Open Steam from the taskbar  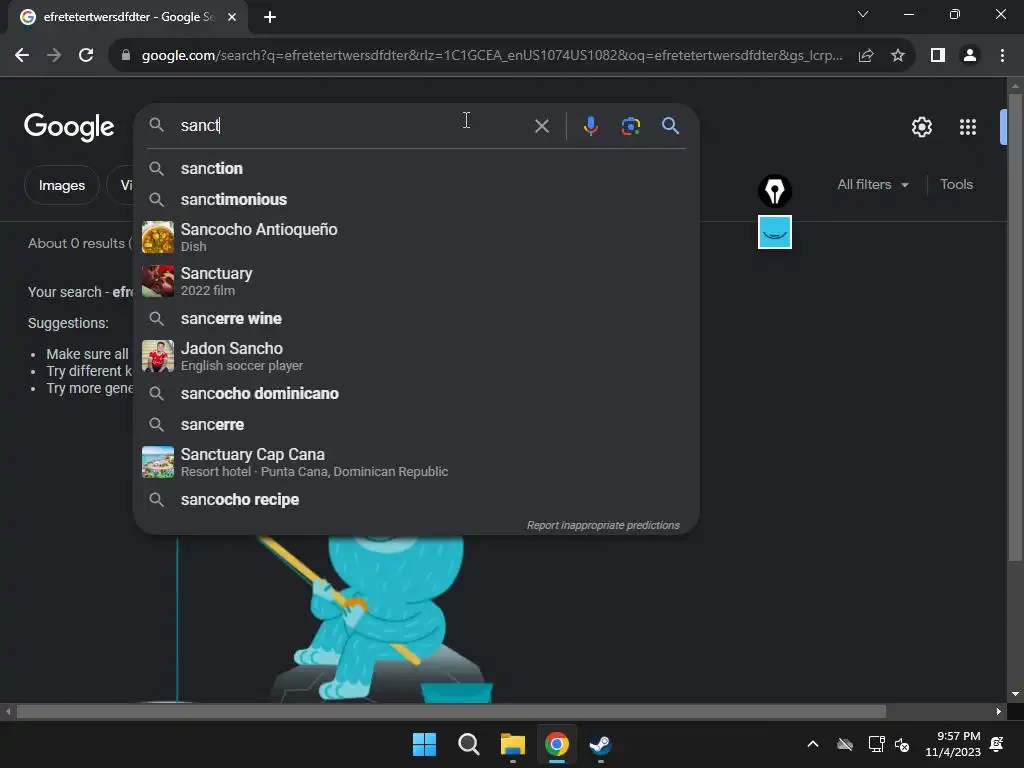pos(600,744)
